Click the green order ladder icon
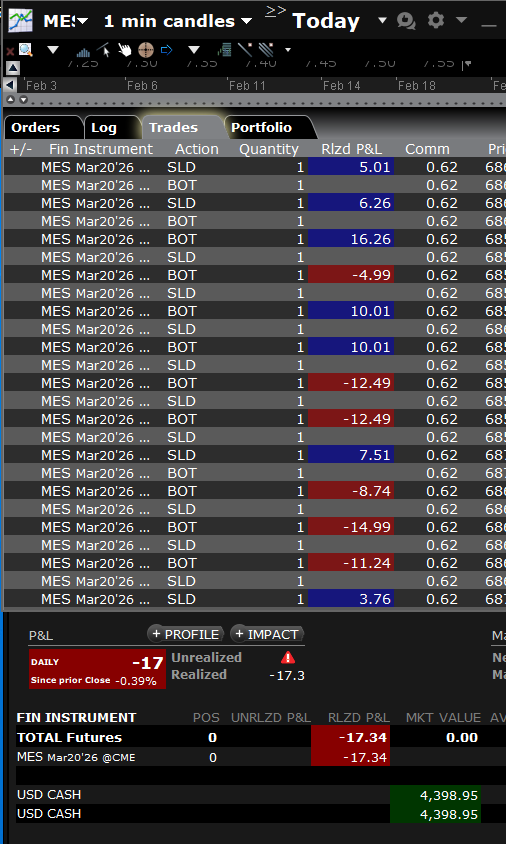Screen dimensions: 506x844 (224, 50)
